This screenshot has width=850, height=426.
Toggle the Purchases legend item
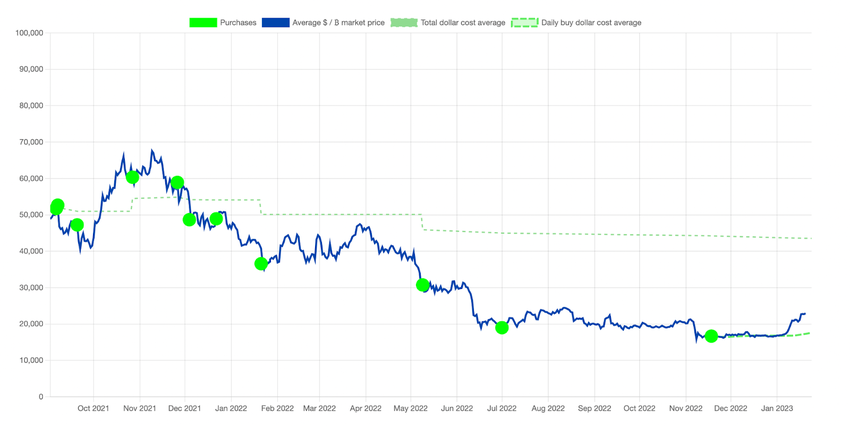coord(222,23)
